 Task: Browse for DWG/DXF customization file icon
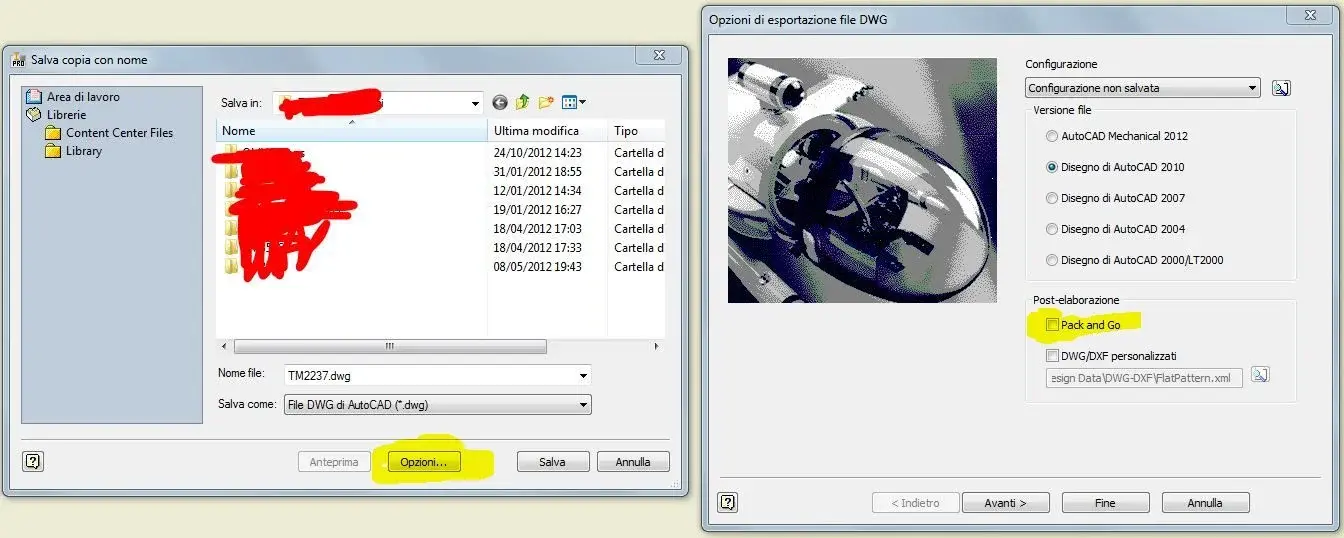tap(1260, 375)
